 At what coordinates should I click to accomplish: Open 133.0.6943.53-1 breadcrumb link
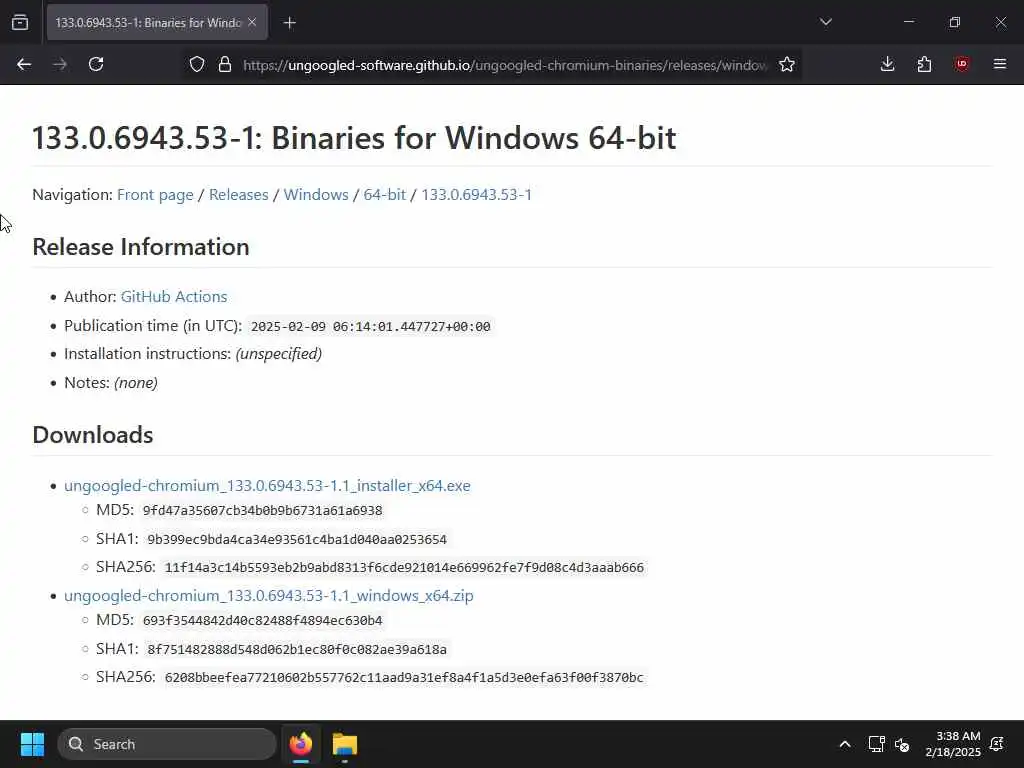pos(477,195)
